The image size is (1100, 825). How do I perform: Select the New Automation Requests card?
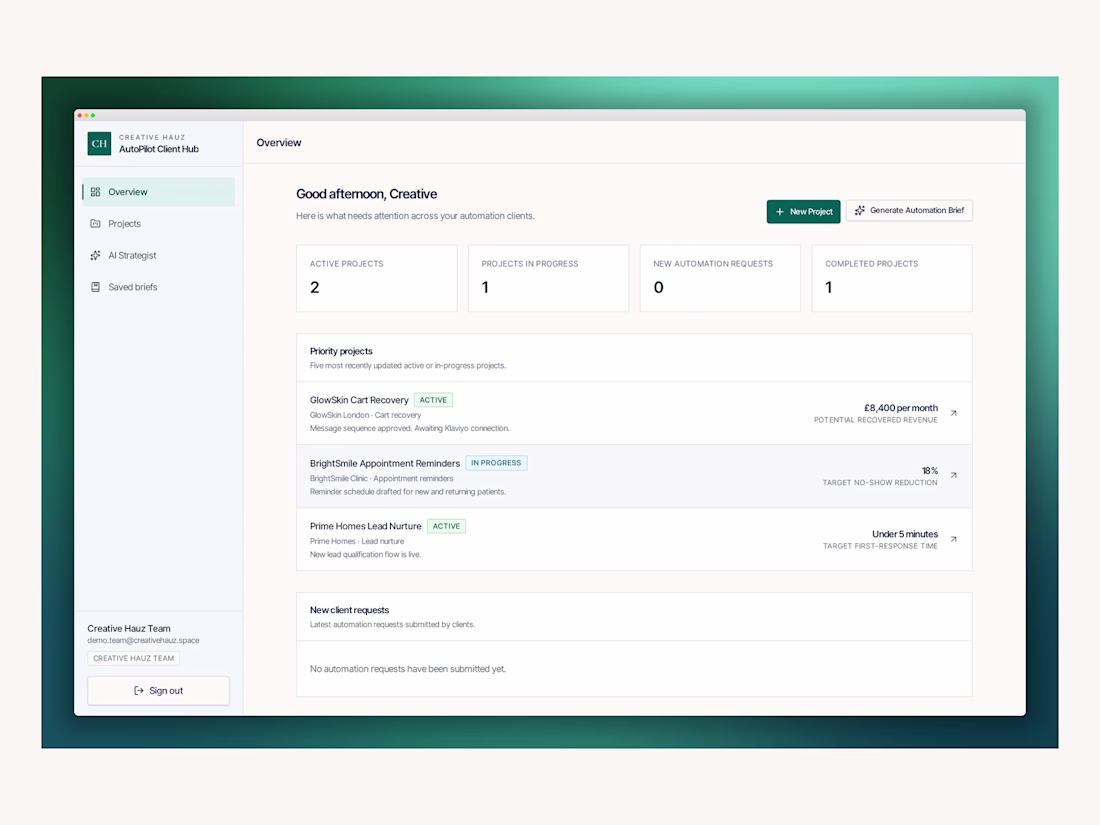click(720, 279)
